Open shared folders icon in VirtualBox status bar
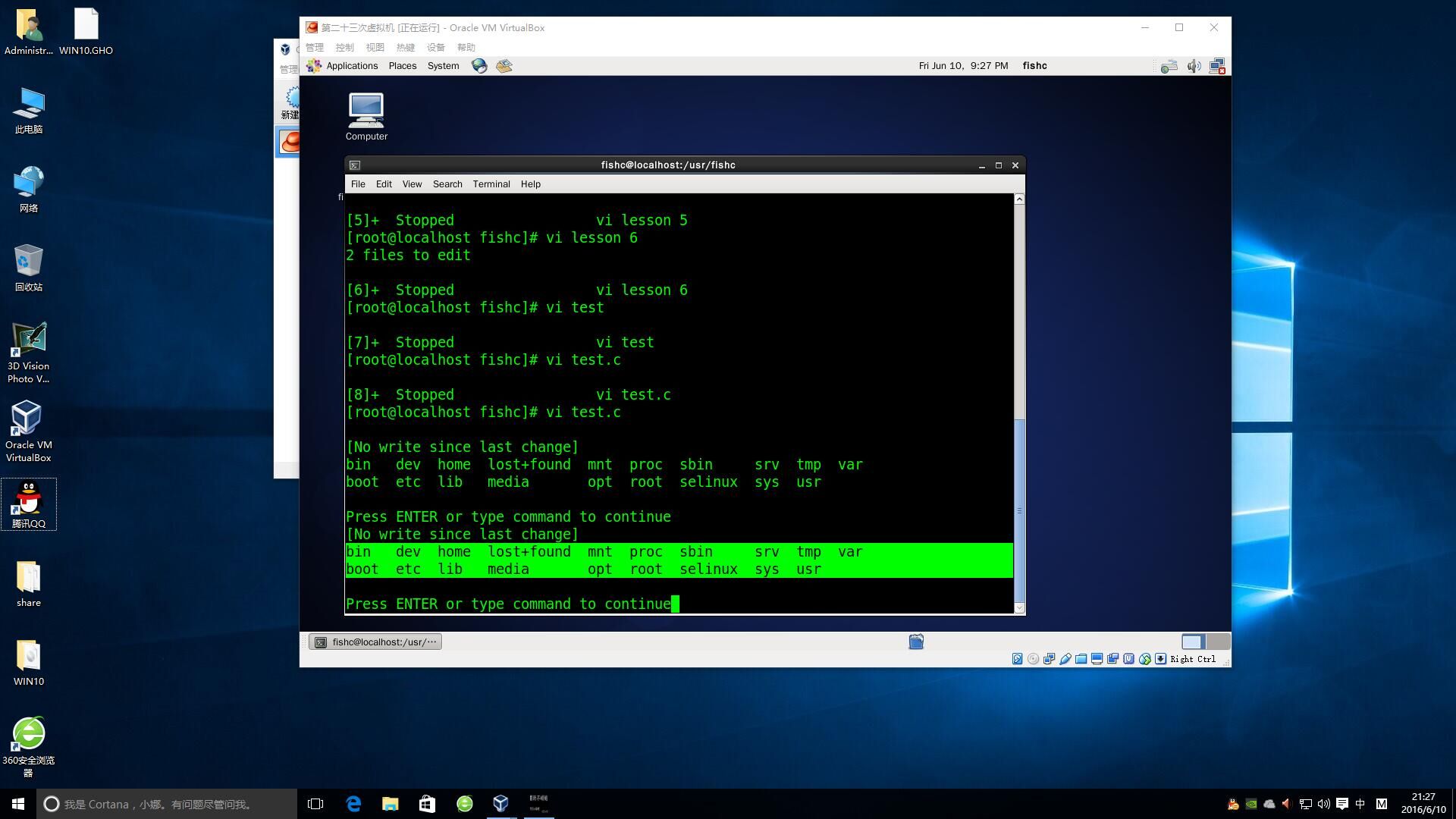 [x=1081, y=659]
